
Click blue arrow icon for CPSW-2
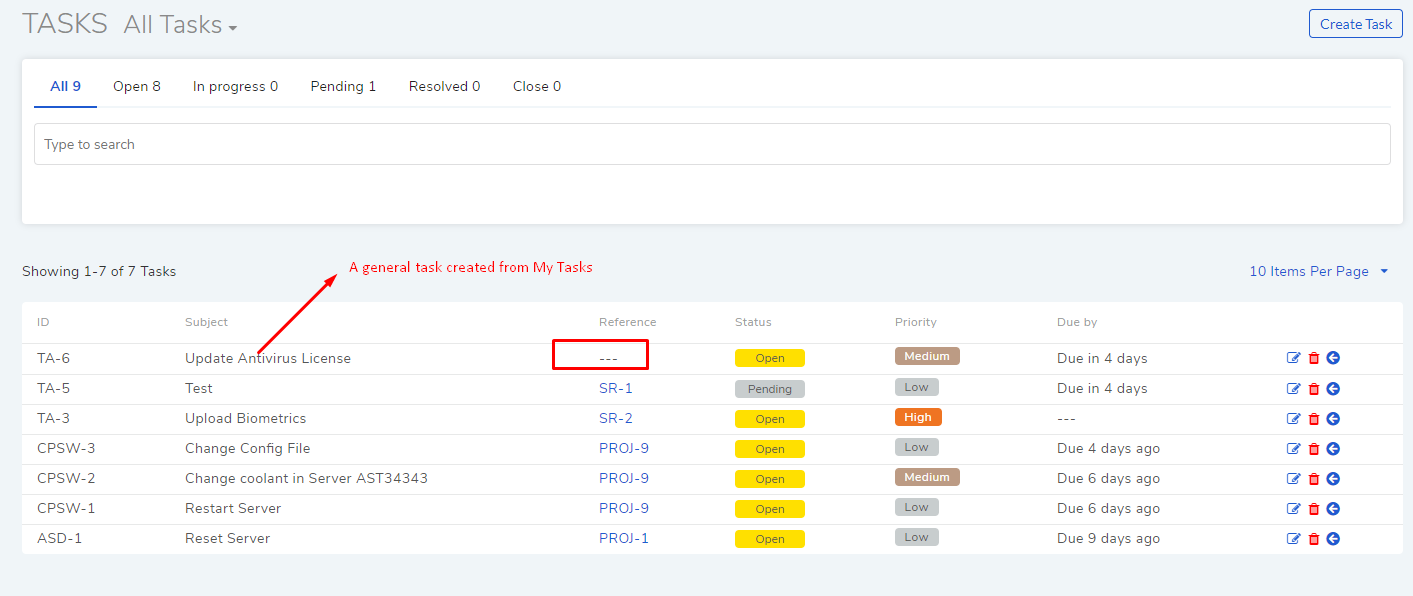[x=1333, y=478]
